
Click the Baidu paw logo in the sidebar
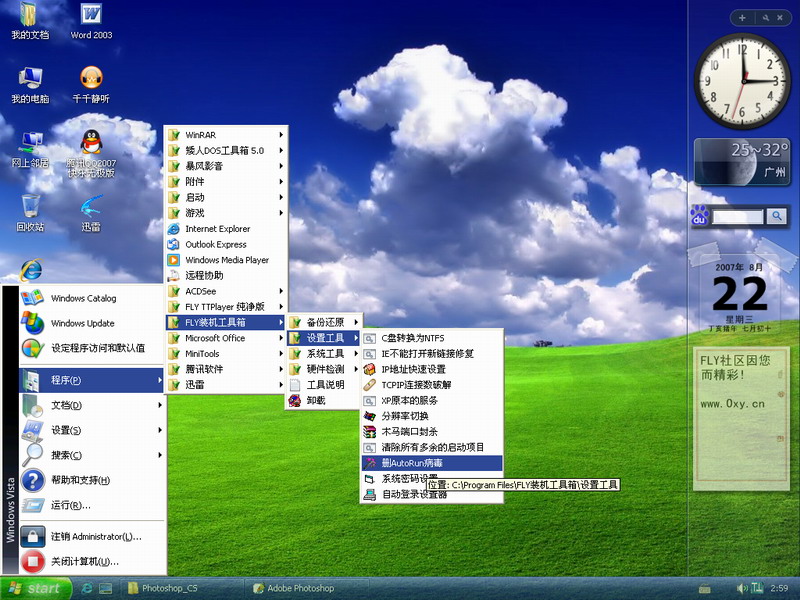click(699, 215)
